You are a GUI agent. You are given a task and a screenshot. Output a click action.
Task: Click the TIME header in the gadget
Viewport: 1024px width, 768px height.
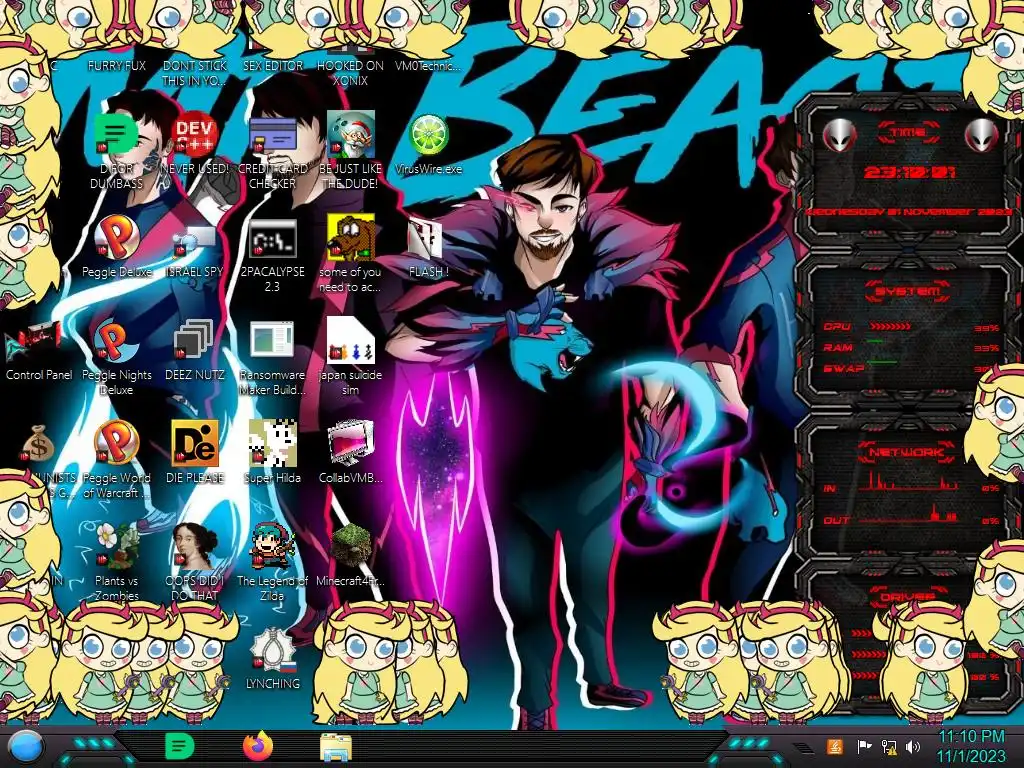tap(908, 132)
